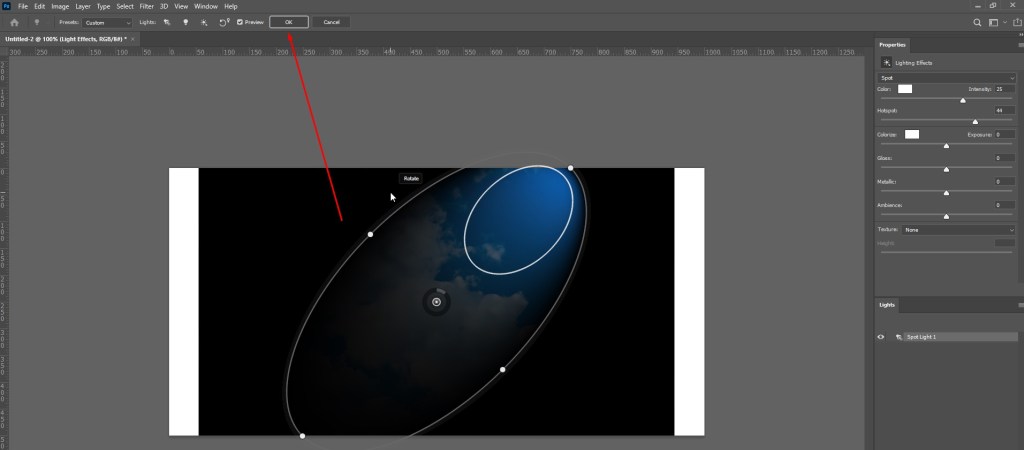Open the Edit menu
Viewport: 1024px width, 450px height.
point(40,6)
